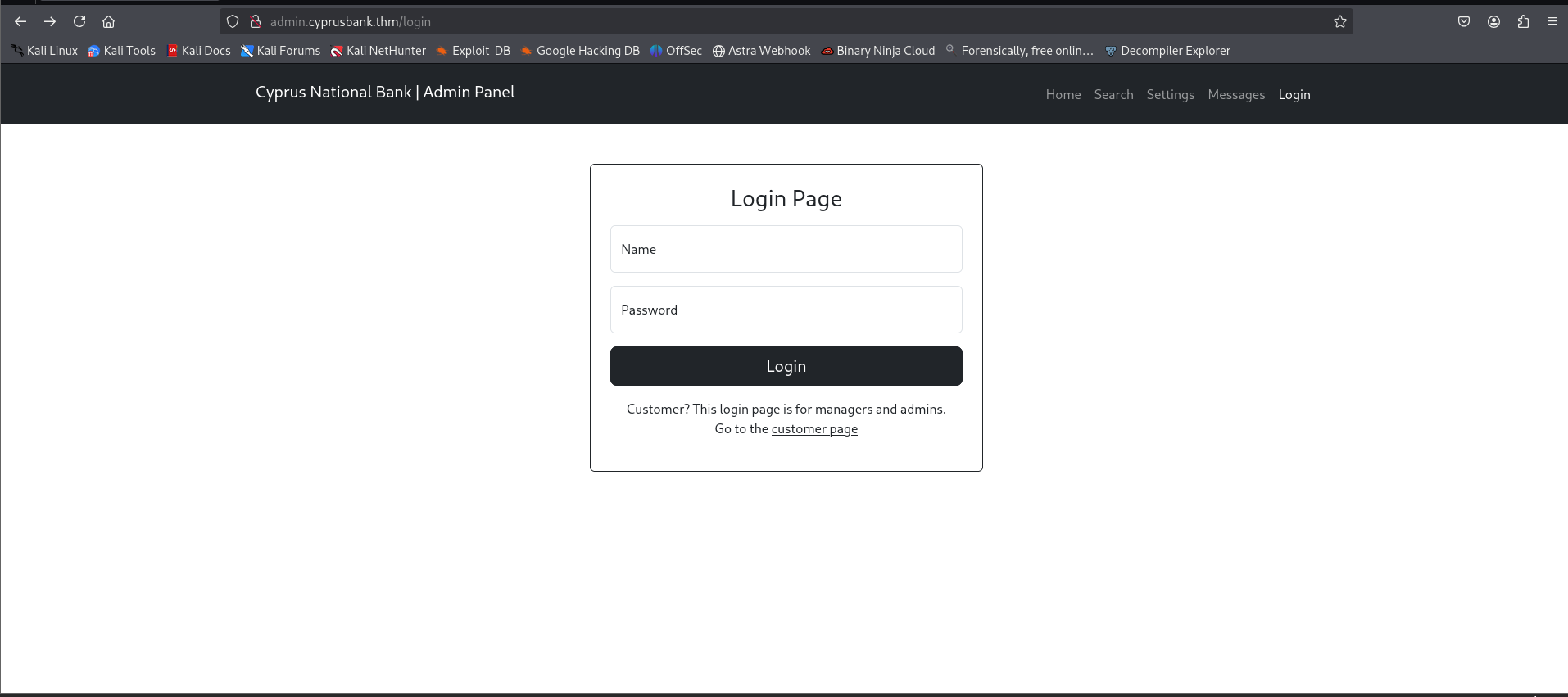Click the Login Page heading text
This screenshot has height=697, width=1568.
pos(786,199)
